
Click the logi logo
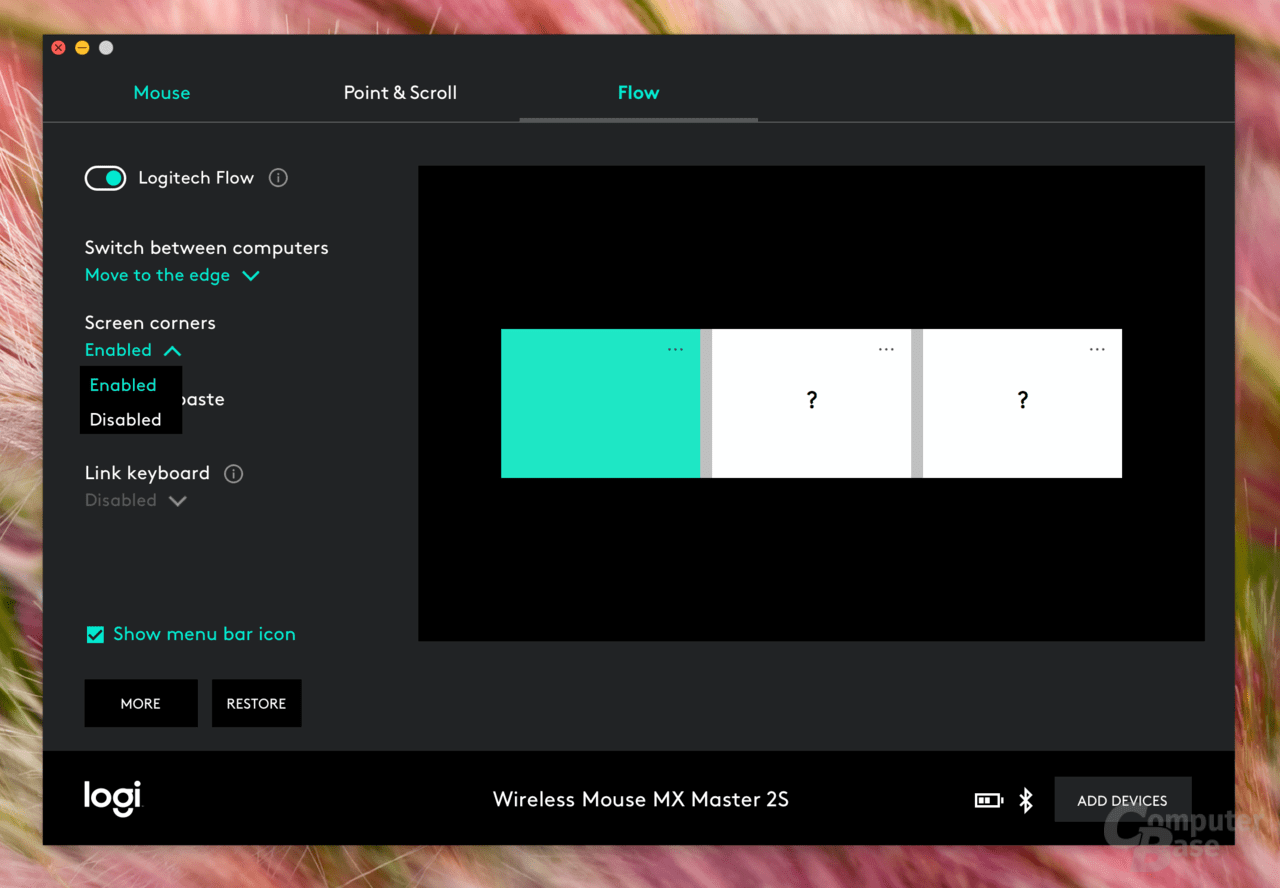coord(113,798)
